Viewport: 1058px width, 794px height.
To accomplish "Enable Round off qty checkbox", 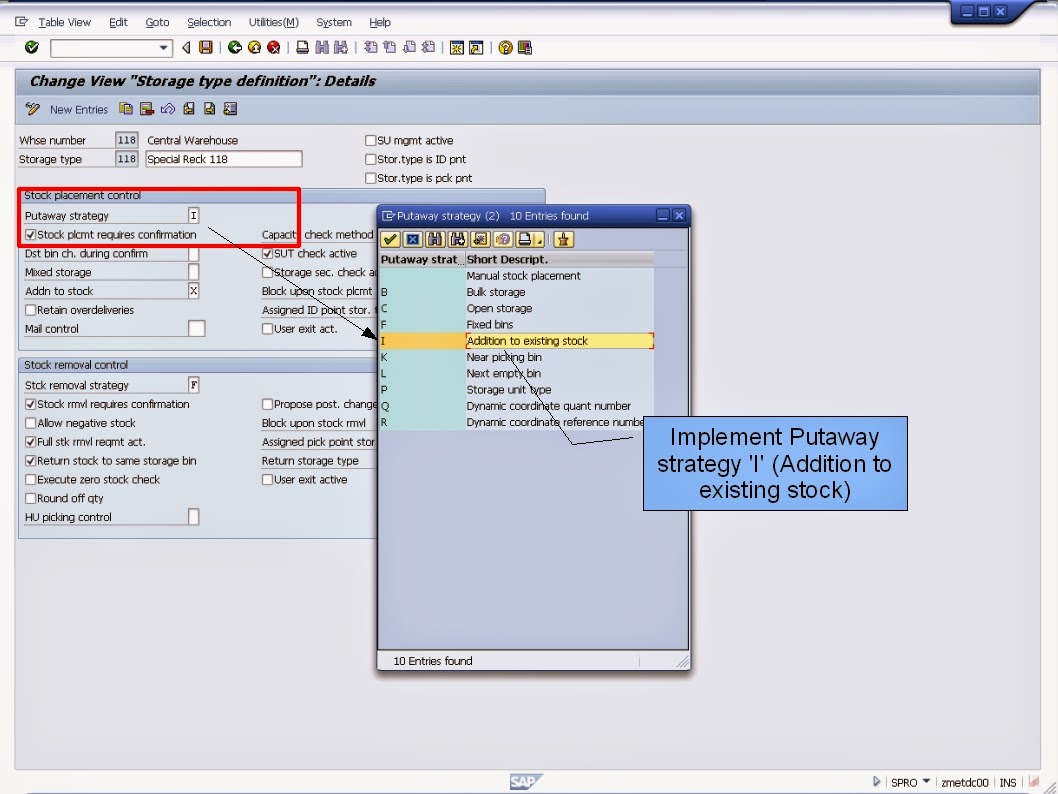I will (x=30, y=499).
